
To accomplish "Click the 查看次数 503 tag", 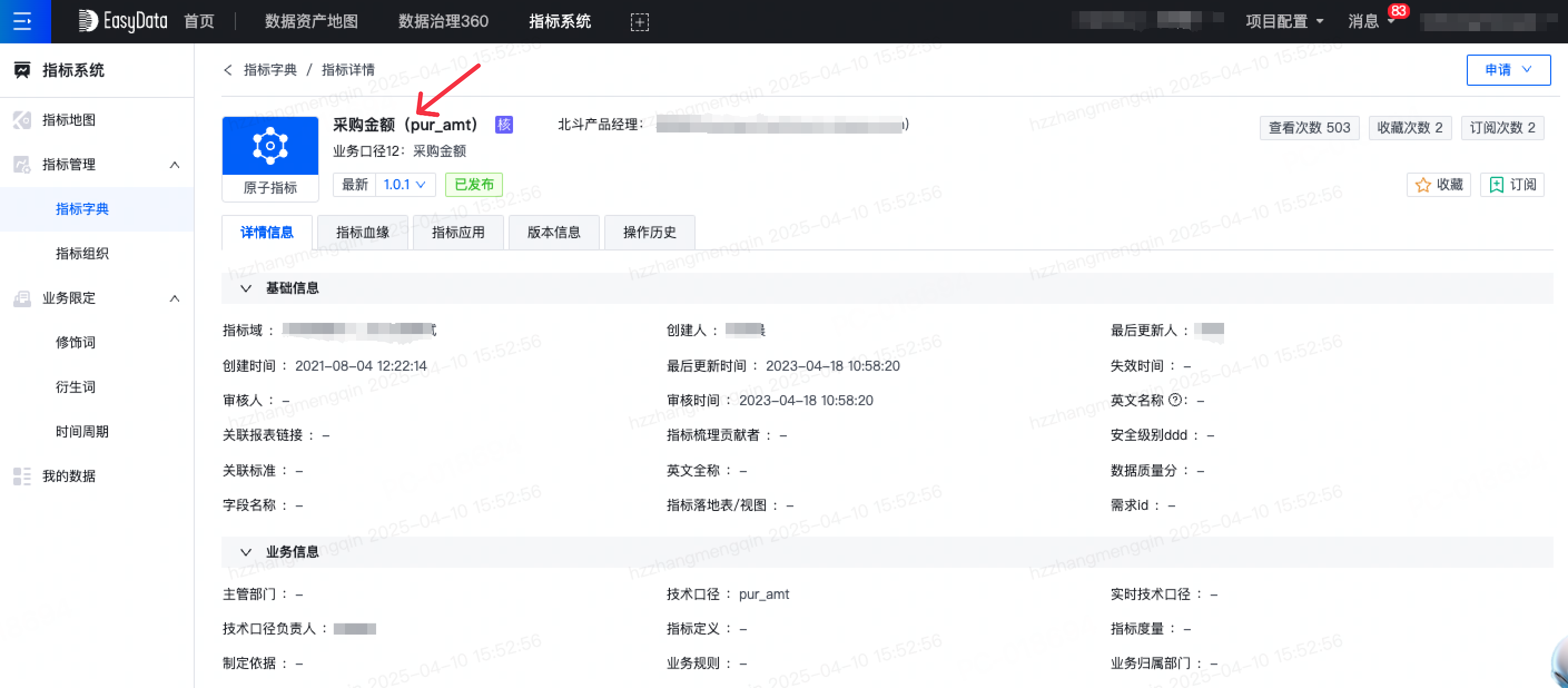I will [1309, 128].
